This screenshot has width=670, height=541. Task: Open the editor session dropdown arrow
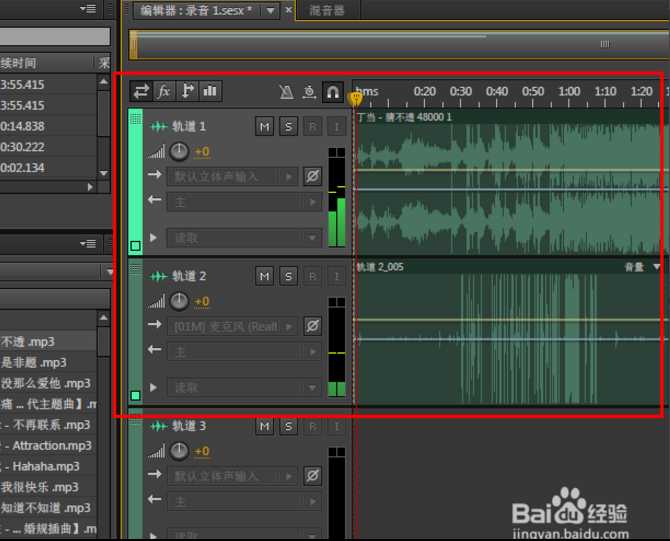coord(270,10)
